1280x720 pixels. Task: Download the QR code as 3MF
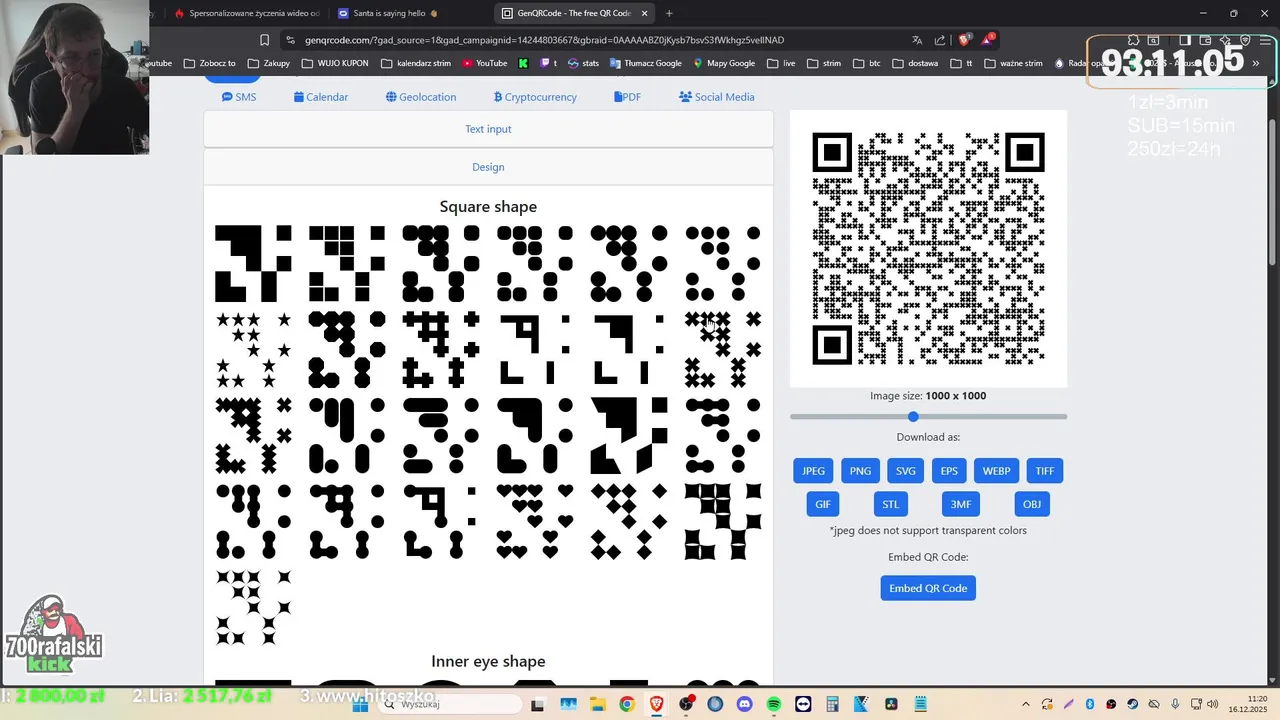[x=961, y=504]
